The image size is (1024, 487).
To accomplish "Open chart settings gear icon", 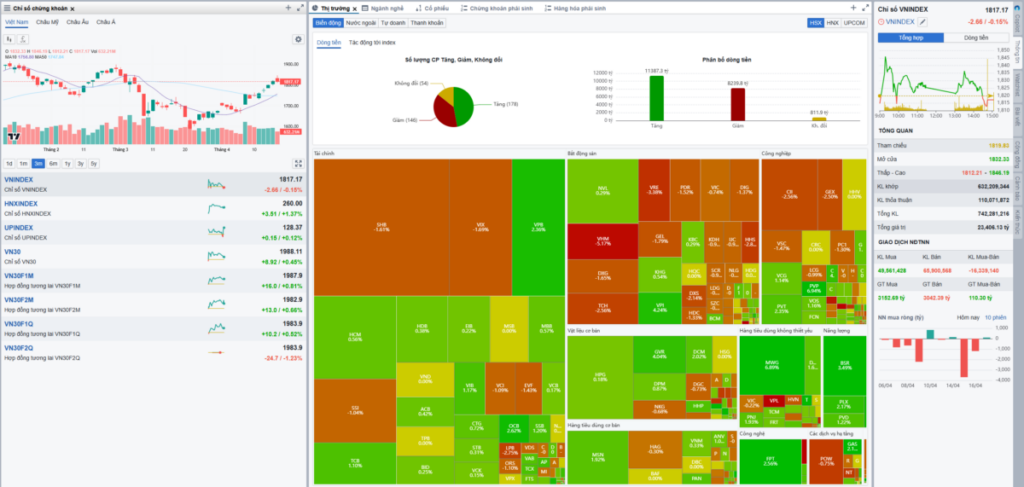I will tap(297, 39).
